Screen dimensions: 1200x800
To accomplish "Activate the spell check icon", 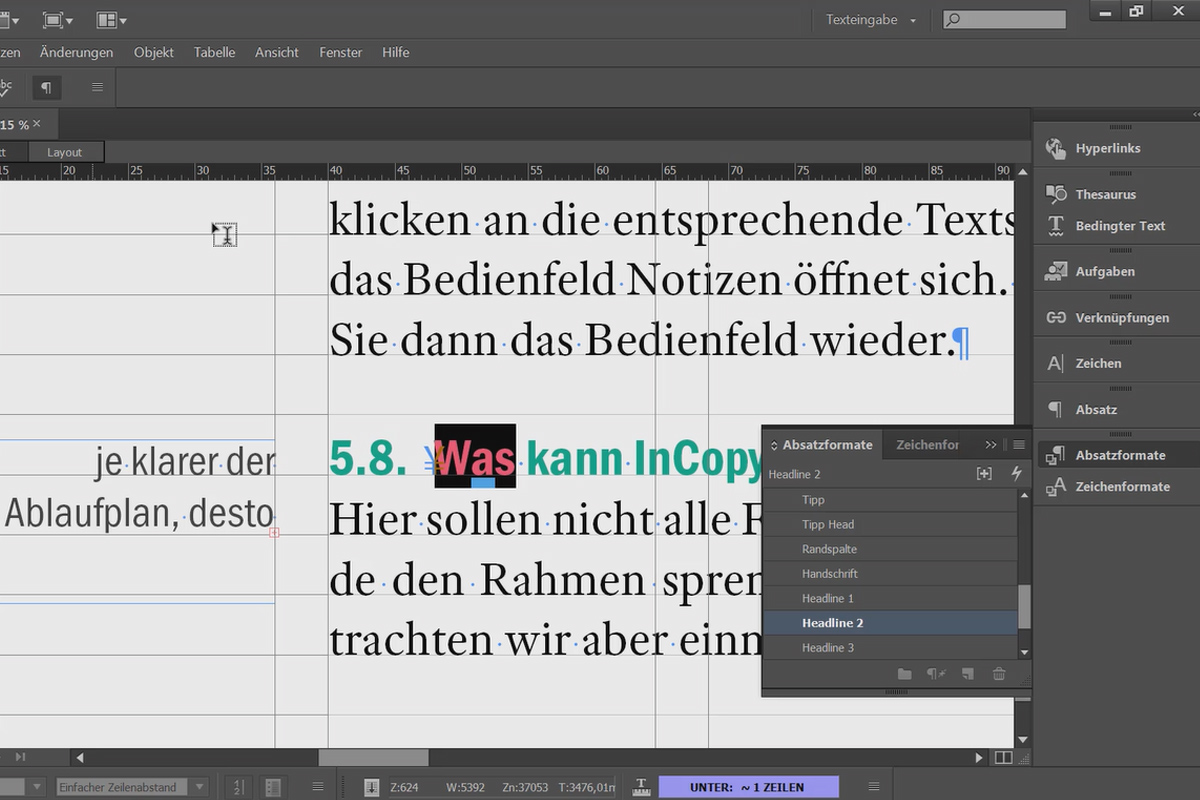I will click(5, 88).
